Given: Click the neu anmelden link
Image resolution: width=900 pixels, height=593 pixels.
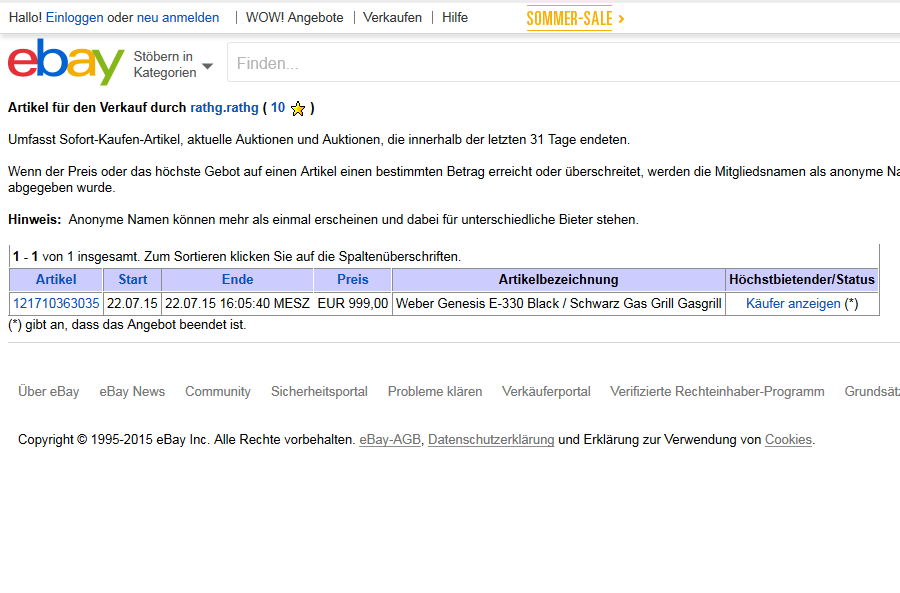Looking at the screenshot, I should (x=178, y=18).
